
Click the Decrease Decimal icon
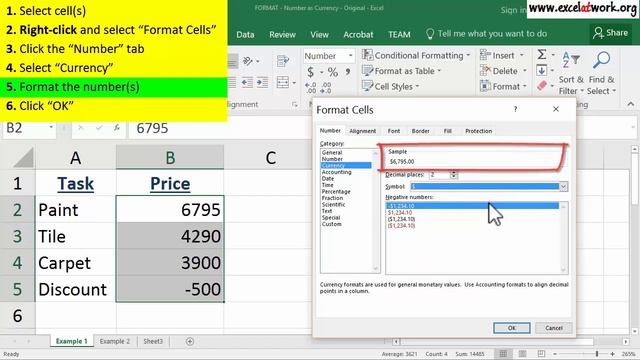(x=327, y=87)
